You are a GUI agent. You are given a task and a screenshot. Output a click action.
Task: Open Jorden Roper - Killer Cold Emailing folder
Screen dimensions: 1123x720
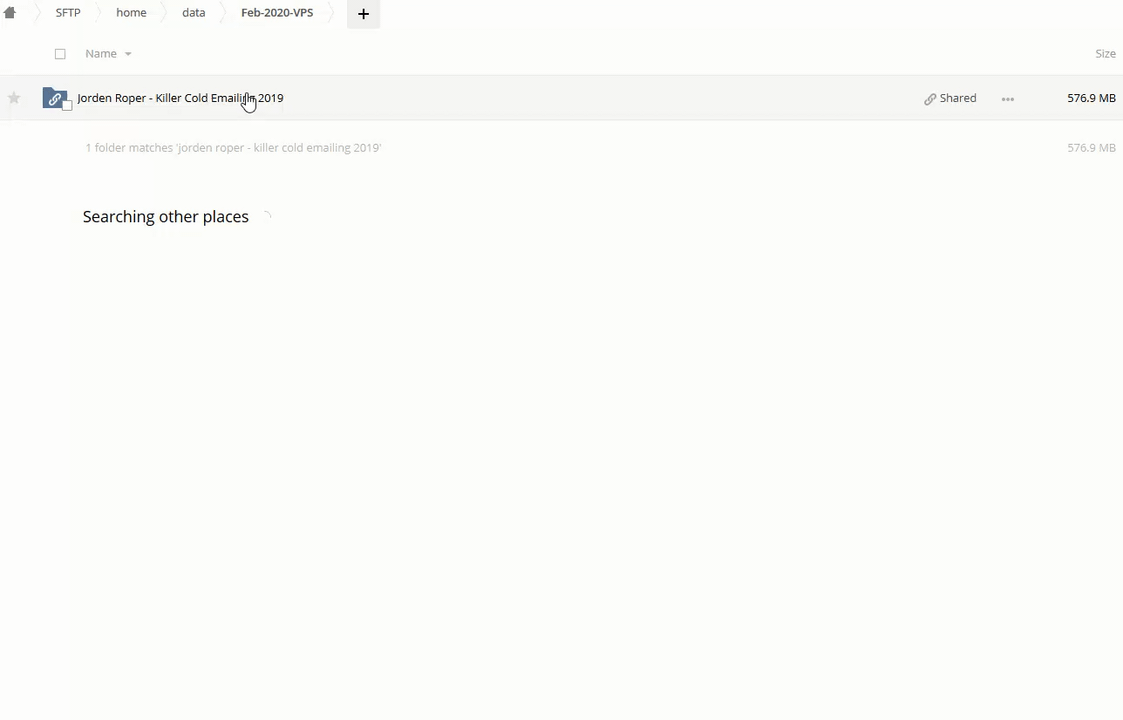click(x=180, y=98)
